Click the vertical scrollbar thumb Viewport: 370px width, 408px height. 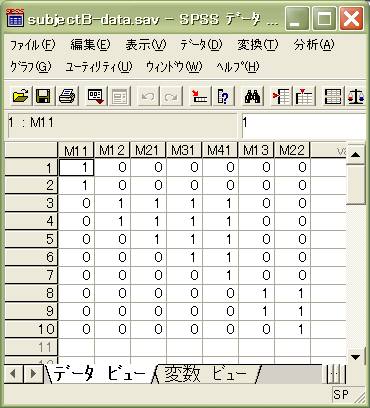(x=356, y=184)
